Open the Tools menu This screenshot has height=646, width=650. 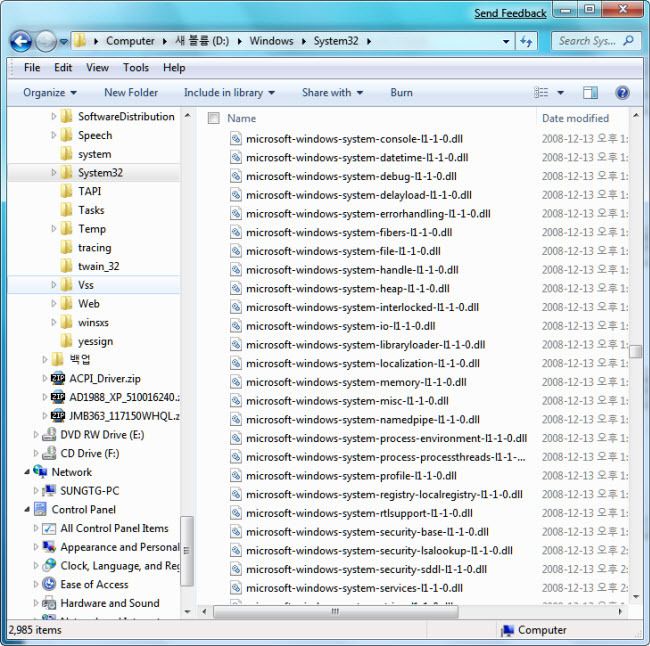pyautogui.click(x=136, y=68)
